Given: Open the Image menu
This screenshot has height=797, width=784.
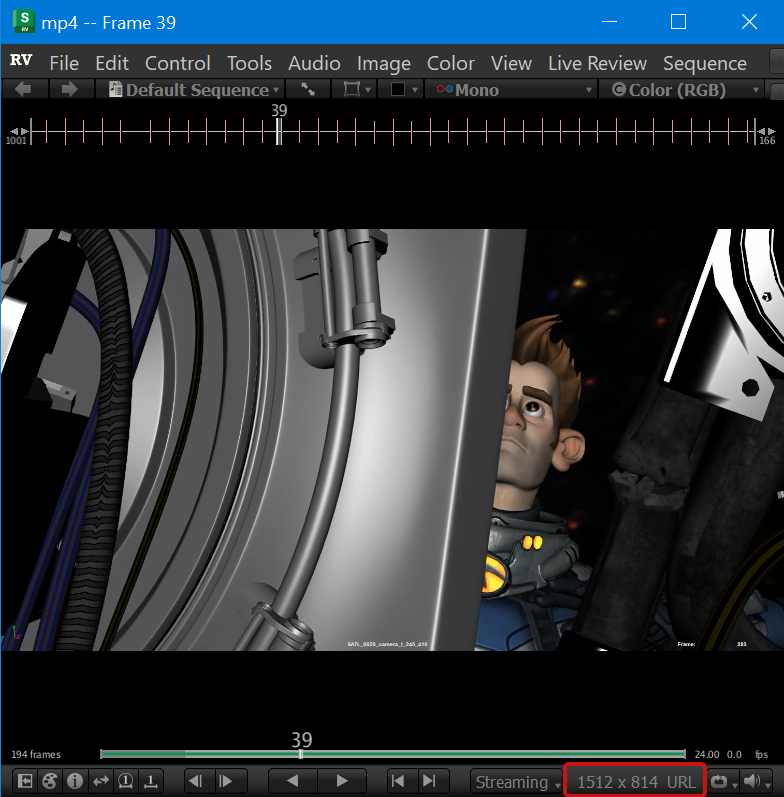Looking at the screenshot, I should [x=384, y=64].
